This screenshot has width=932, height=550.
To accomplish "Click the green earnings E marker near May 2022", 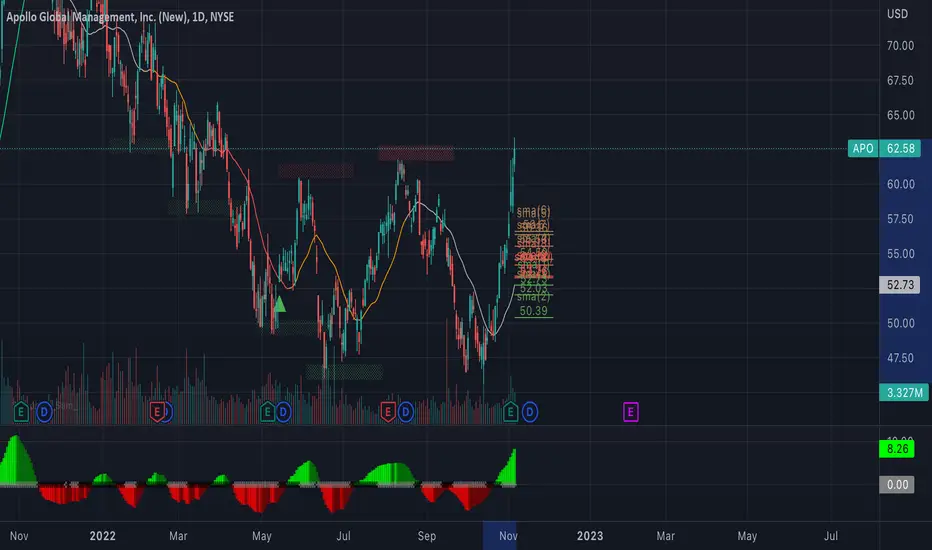I will (267, 411).
